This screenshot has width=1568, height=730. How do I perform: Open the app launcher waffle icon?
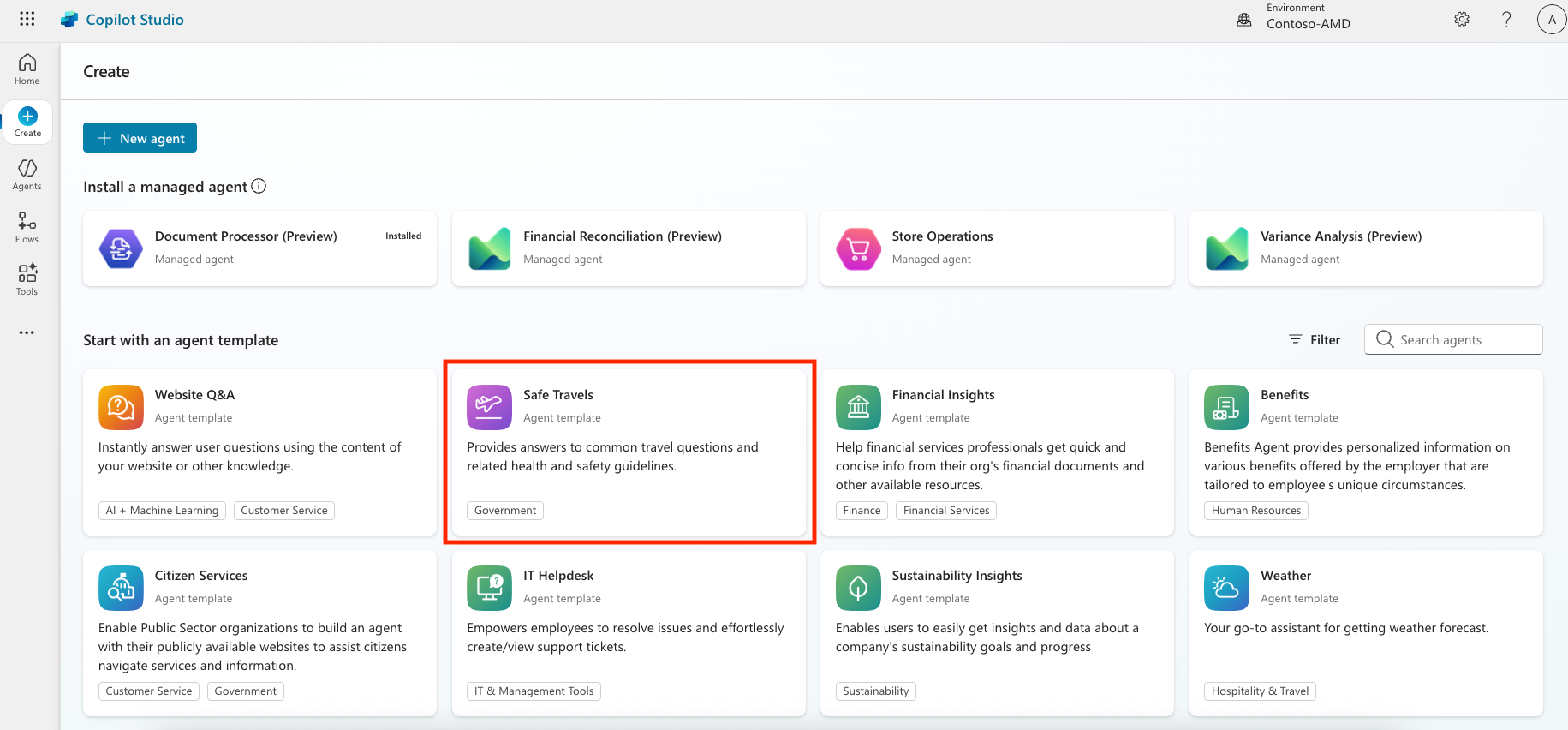pyautogui.click(x=27, y=19)
